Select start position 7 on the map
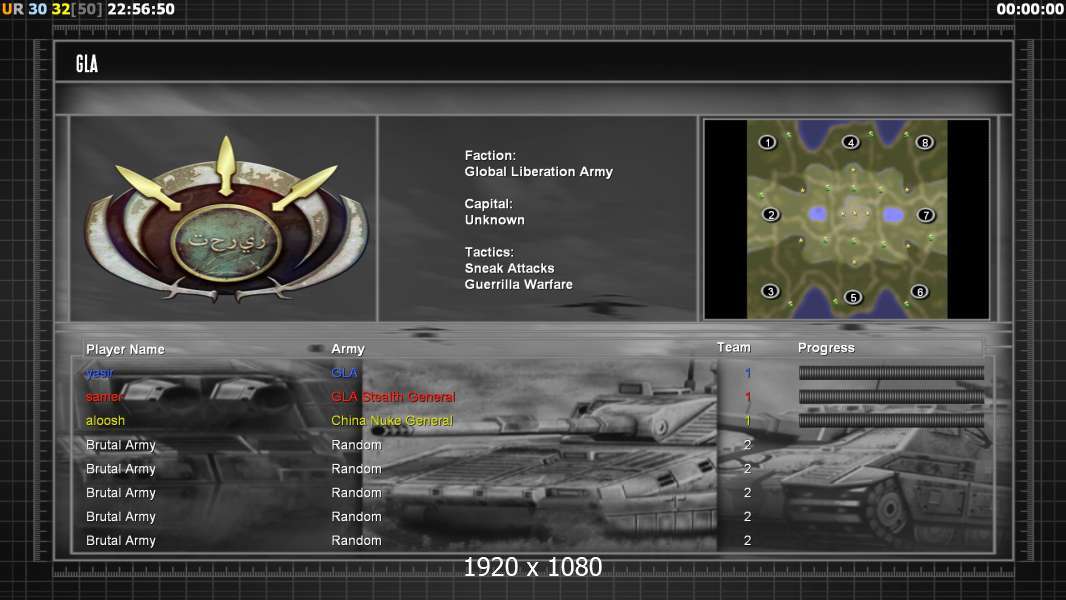 (x=925, y=215)
